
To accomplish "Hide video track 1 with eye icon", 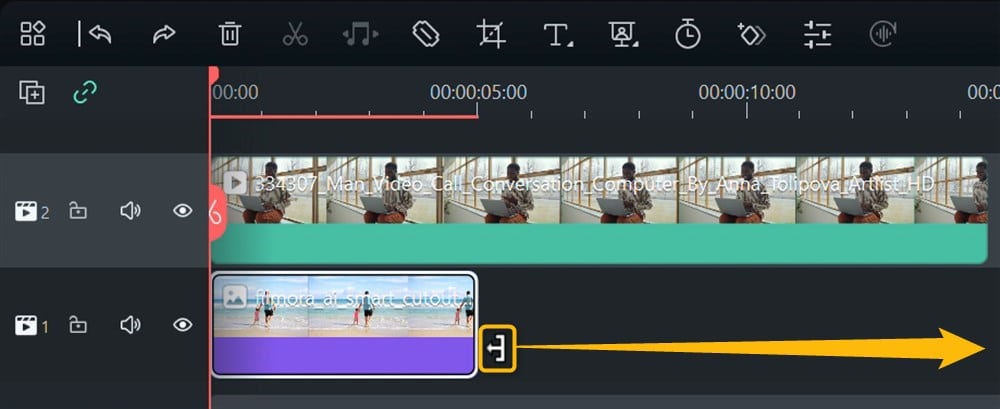I will 182,325.
